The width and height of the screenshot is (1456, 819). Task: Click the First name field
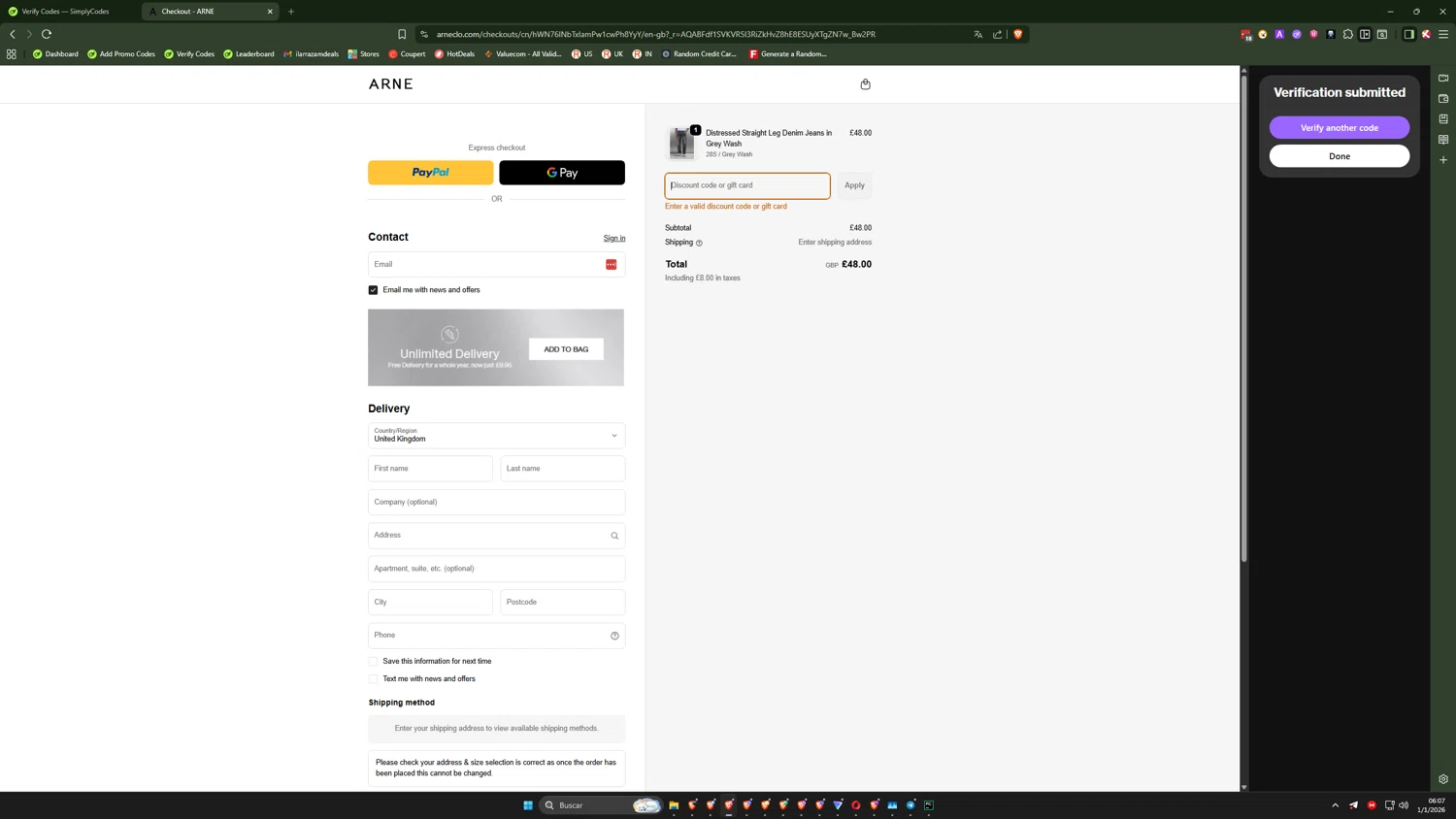[x=430, y=469]
